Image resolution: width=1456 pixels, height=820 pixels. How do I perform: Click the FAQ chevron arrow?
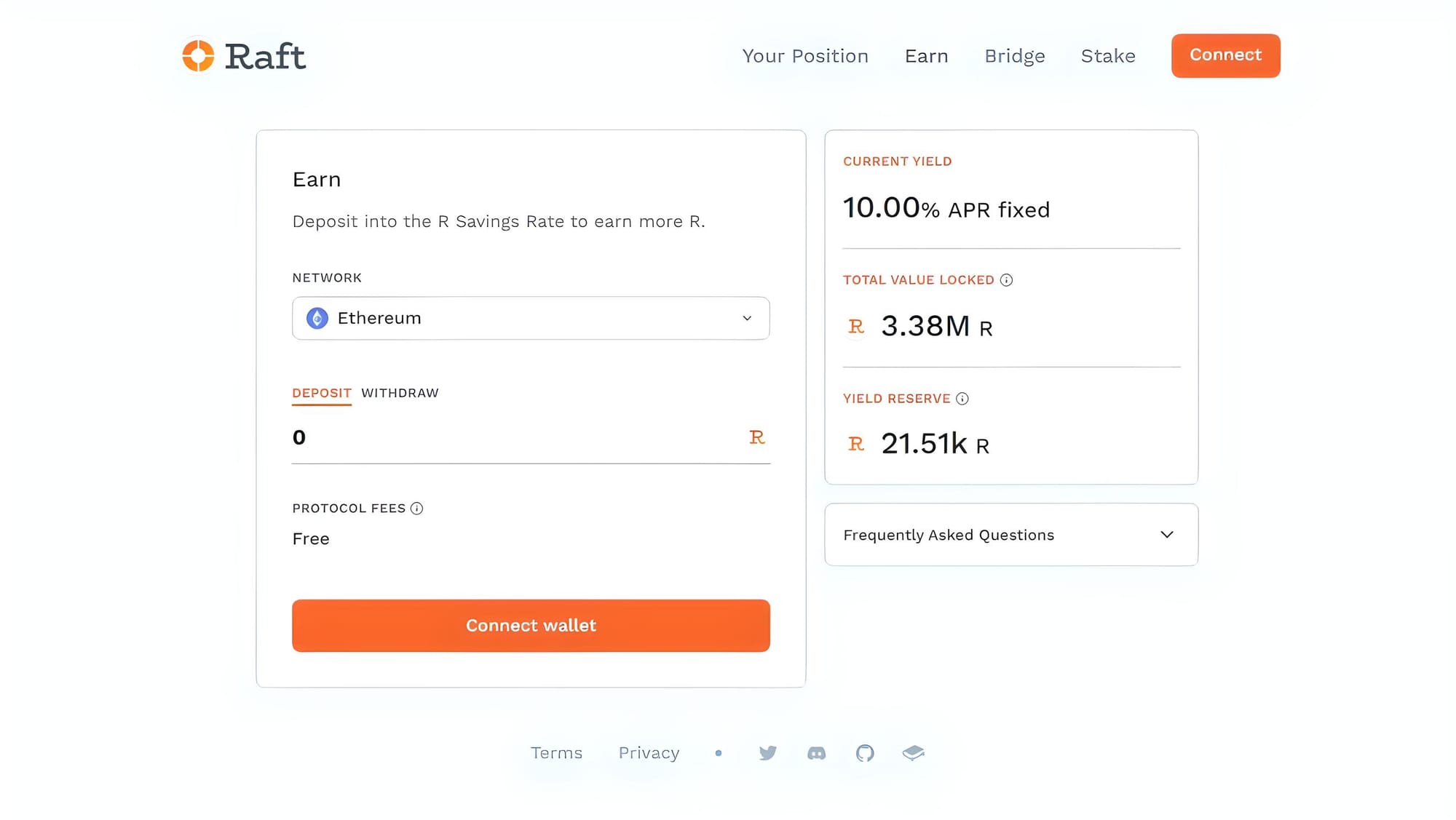pos(1167,535)
